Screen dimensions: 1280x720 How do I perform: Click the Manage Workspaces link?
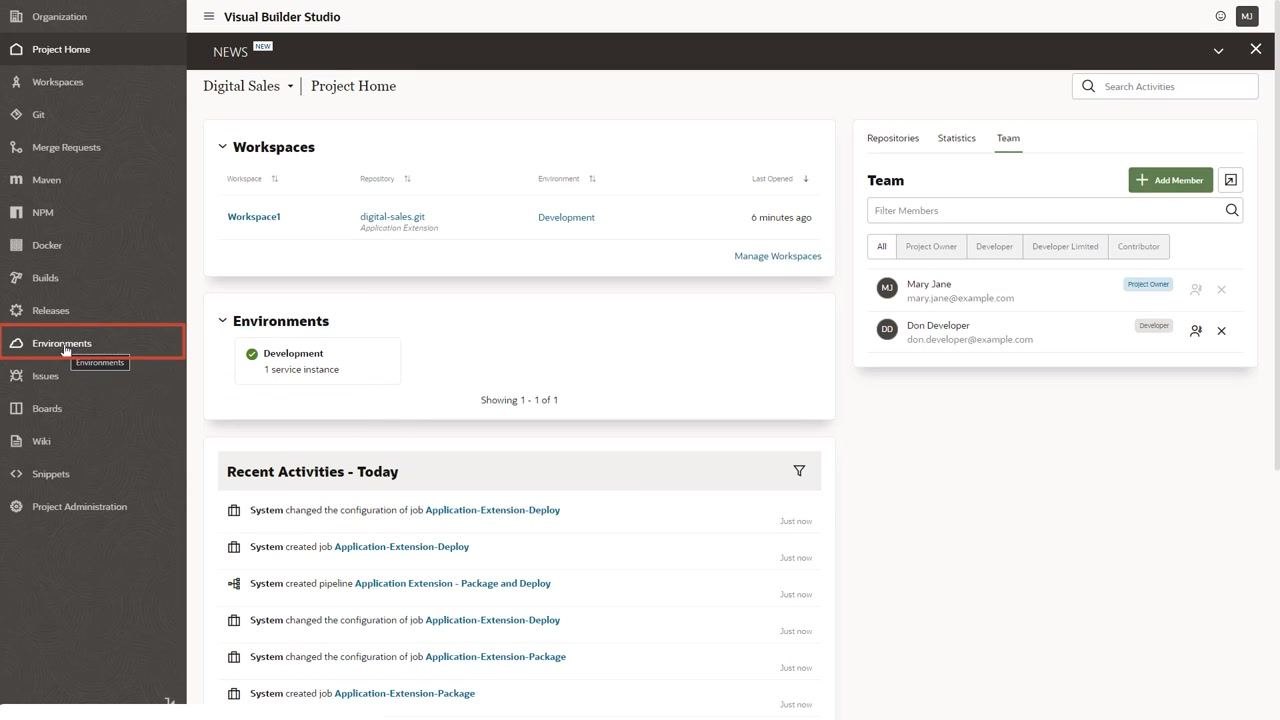click(x=778, y=256)
